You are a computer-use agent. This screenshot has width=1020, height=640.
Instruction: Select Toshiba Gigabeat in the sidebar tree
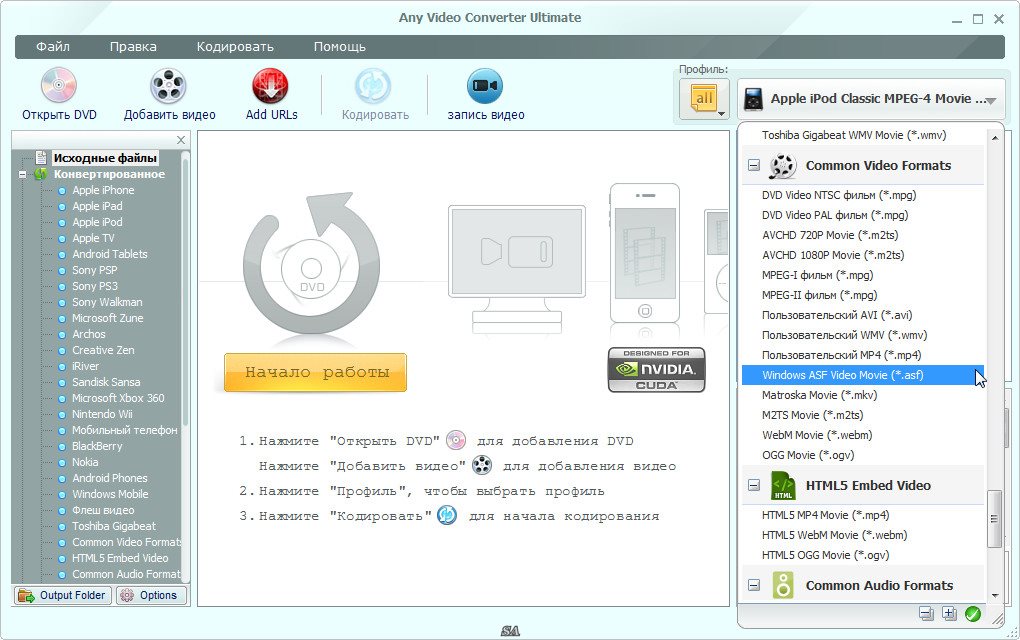(114, 526)
